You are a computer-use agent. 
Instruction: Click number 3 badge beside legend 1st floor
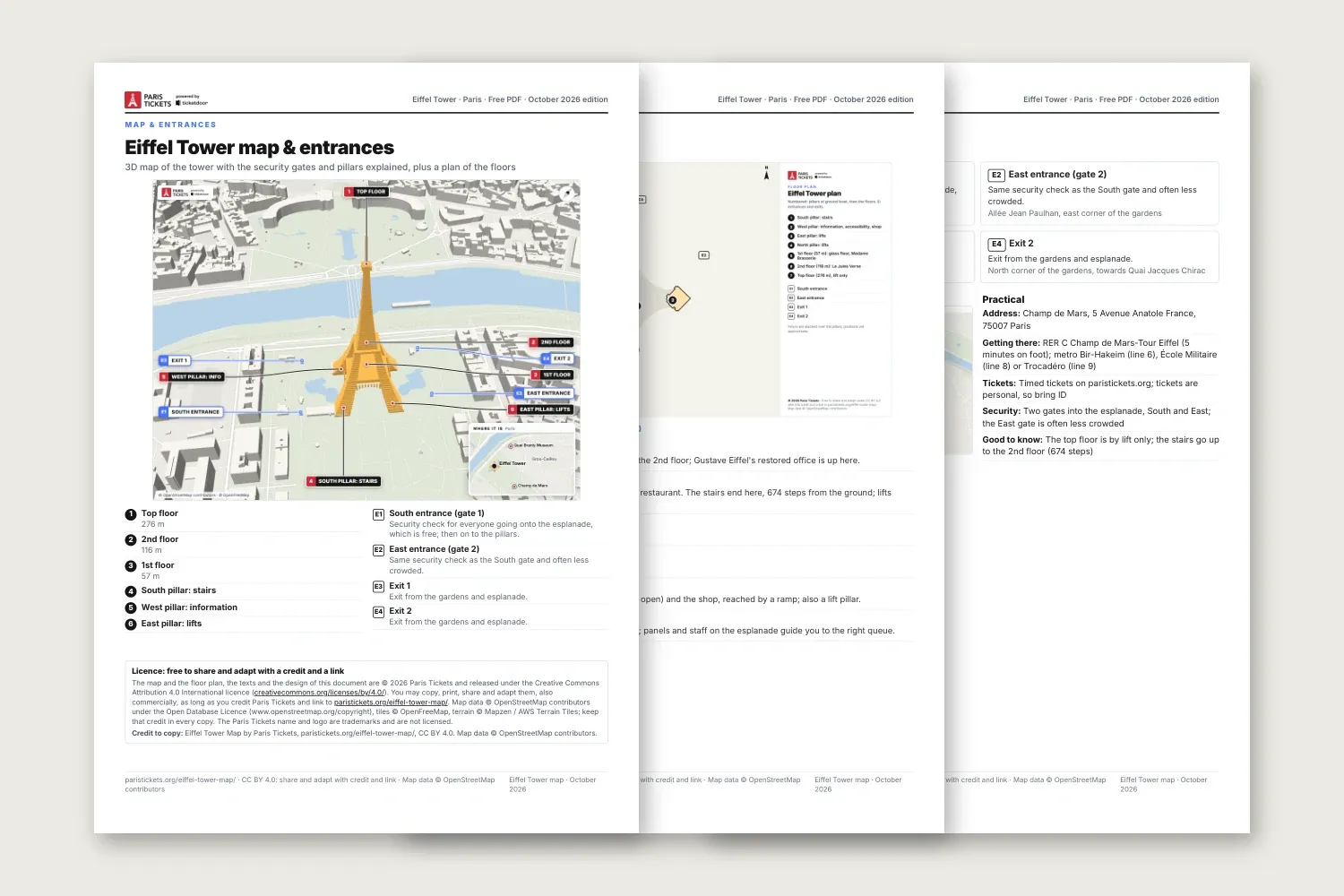[131, 566]
